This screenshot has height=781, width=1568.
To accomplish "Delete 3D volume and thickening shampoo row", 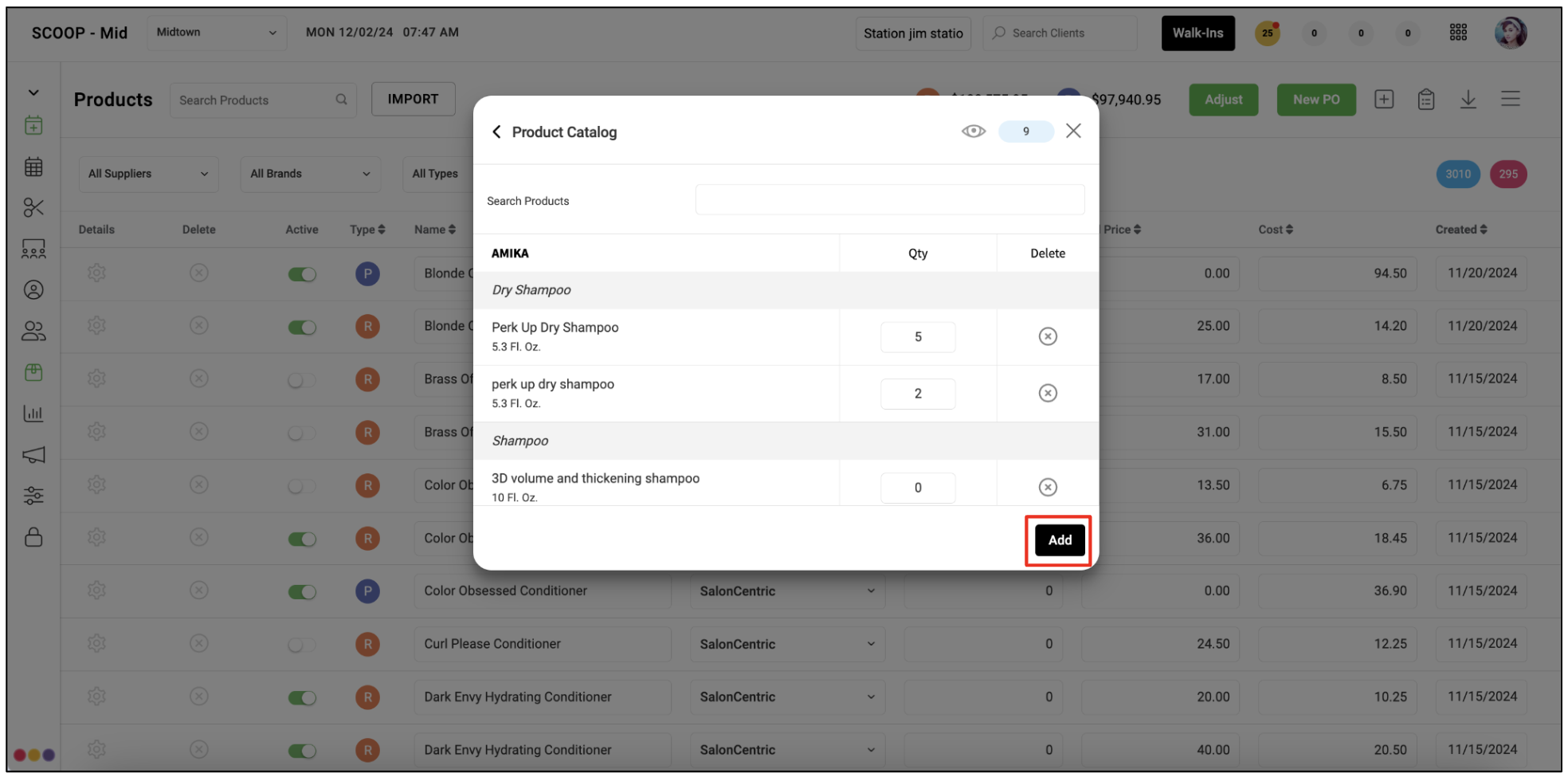I will click(x=1048, y=487).
